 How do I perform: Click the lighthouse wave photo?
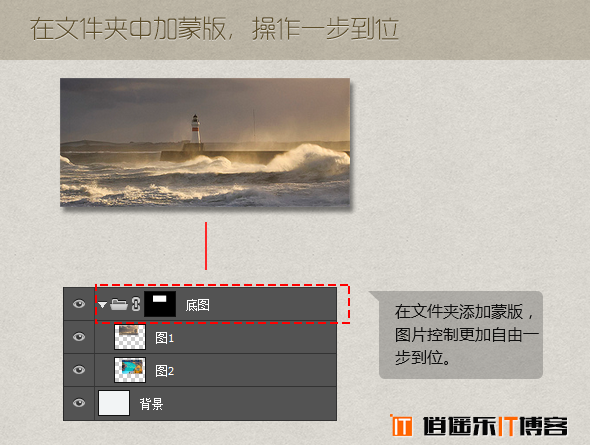click(205, 142)
